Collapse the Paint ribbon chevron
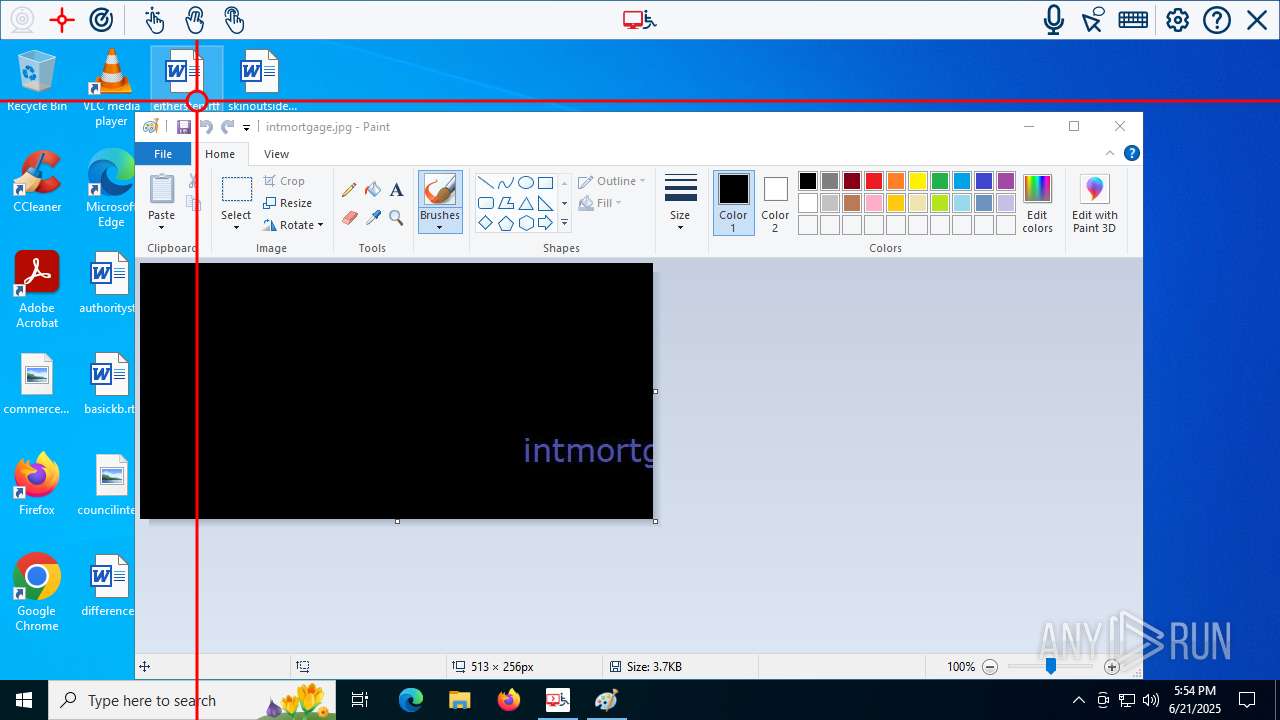The height and width of the screenshot is (720, 1280). [1109, 153]
